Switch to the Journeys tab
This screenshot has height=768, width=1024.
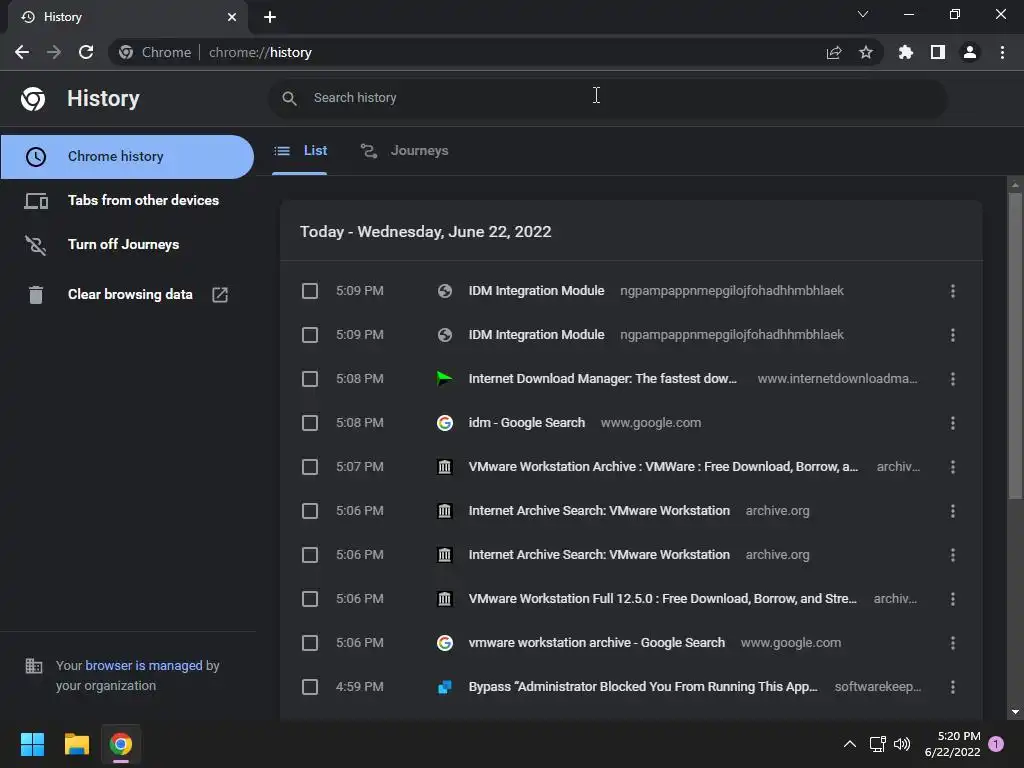tap(405, 151)
